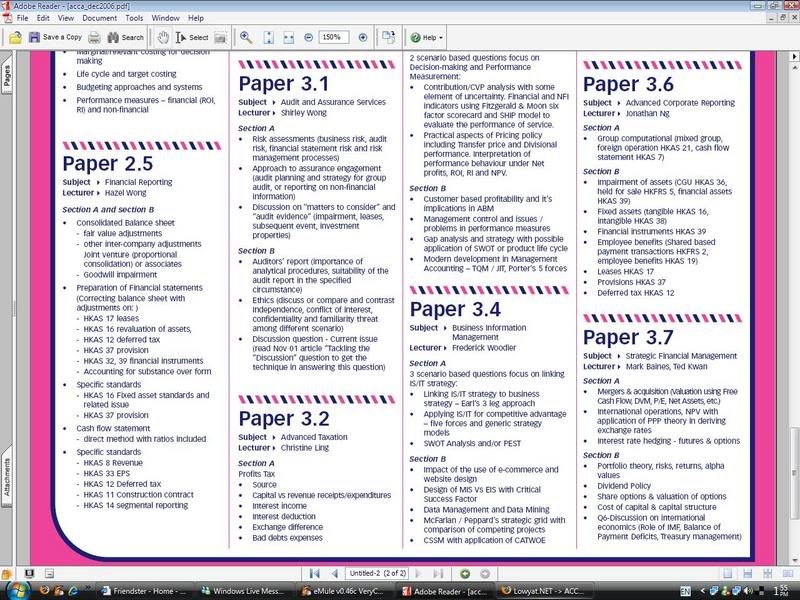
Task: Open the Window menu
Action: coord(165,18)
